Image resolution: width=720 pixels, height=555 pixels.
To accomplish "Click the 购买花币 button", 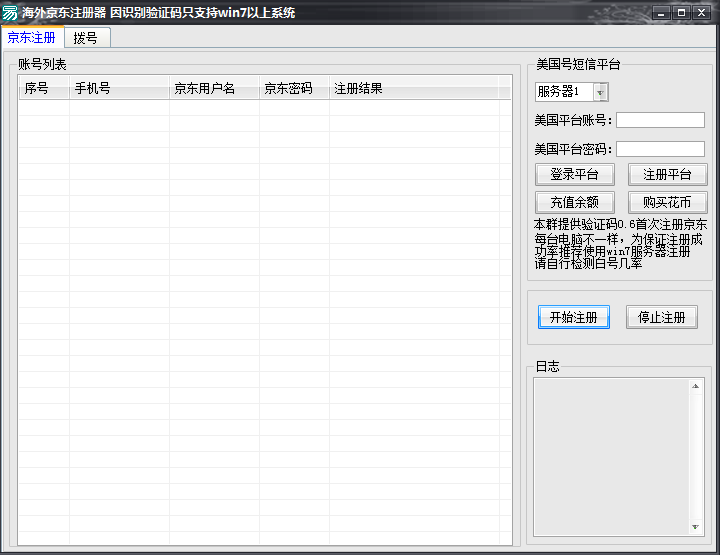I will [x=667, y=202].
